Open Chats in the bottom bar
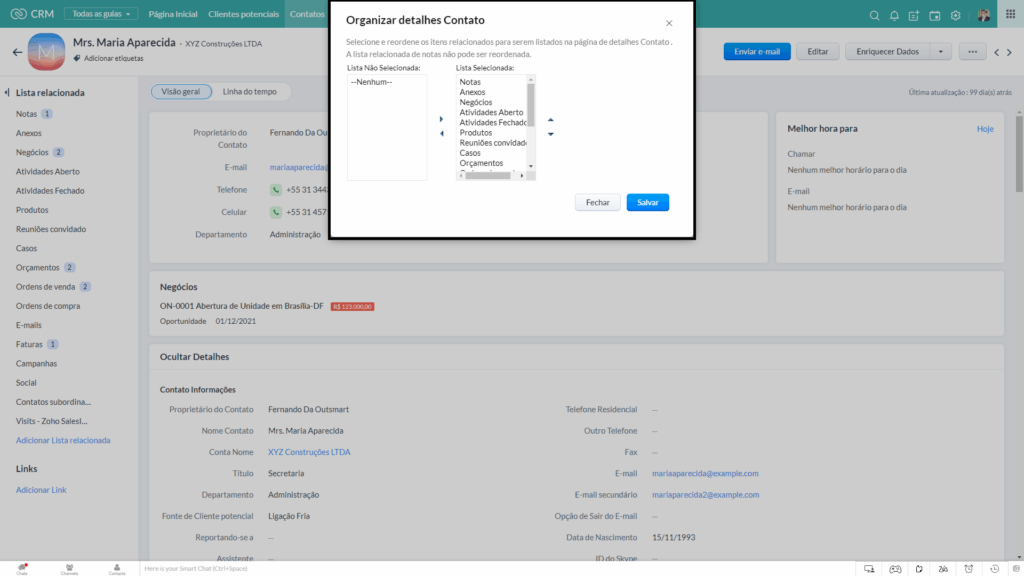This screenshot has height=576, width=1024. [x=22, y=569]
